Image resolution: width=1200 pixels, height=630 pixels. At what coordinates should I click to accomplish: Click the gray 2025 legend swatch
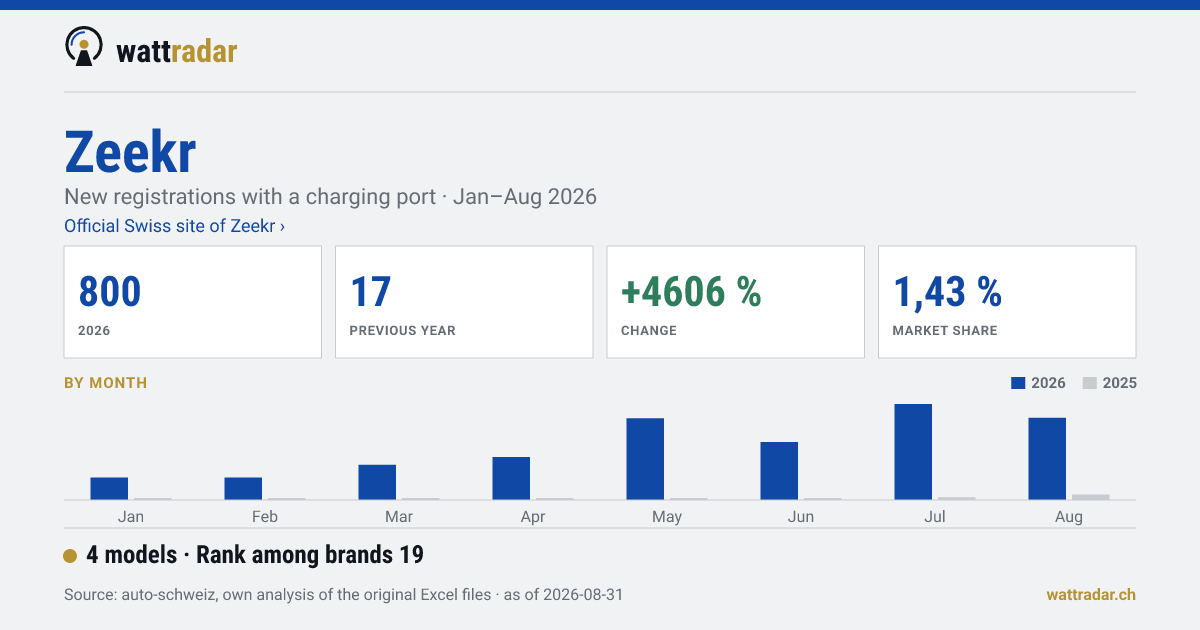(x=1090, y=383)
